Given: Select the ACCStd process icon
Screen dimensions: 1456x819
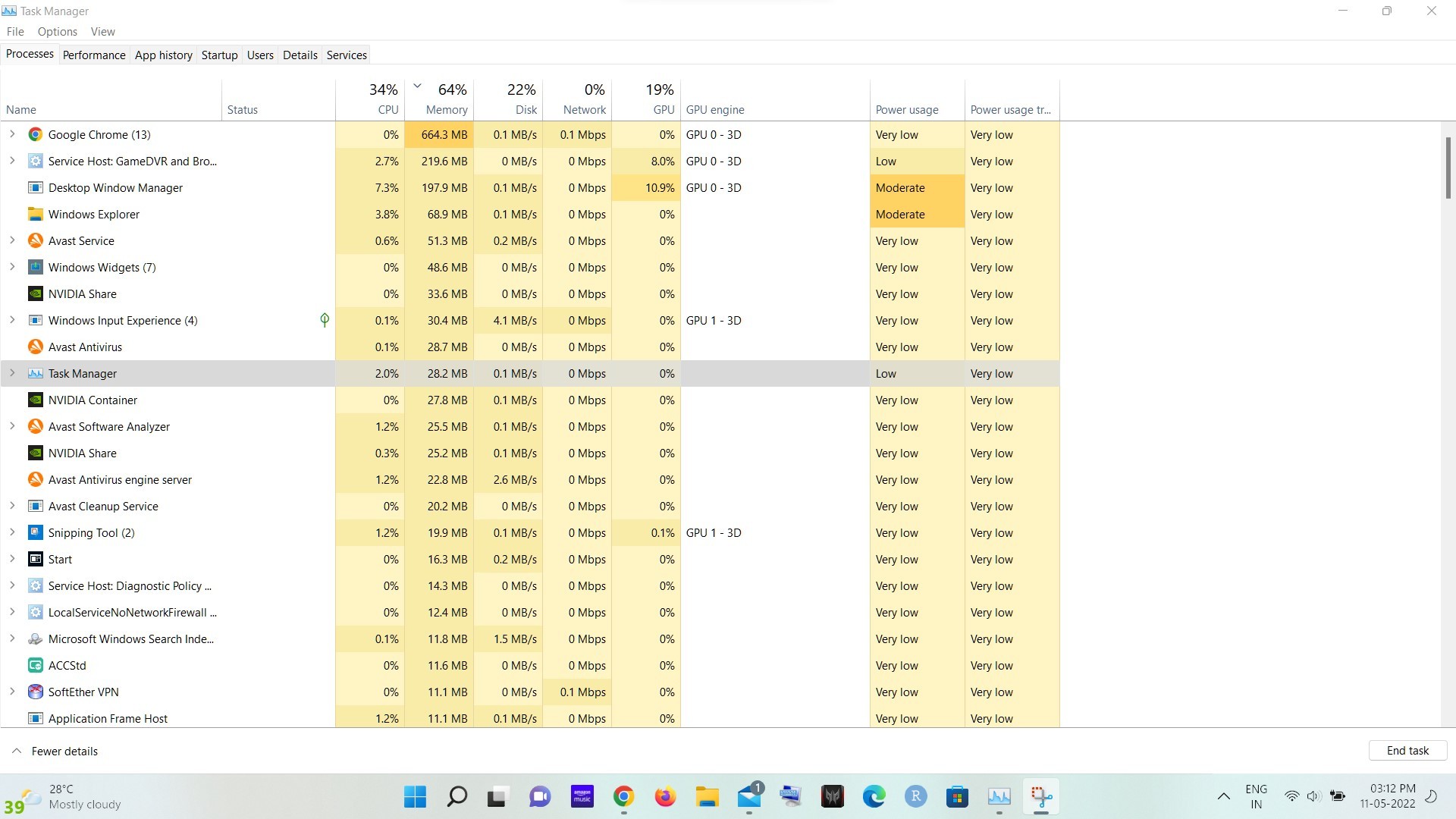Looking at the screenshot, I should coord(35,666).
